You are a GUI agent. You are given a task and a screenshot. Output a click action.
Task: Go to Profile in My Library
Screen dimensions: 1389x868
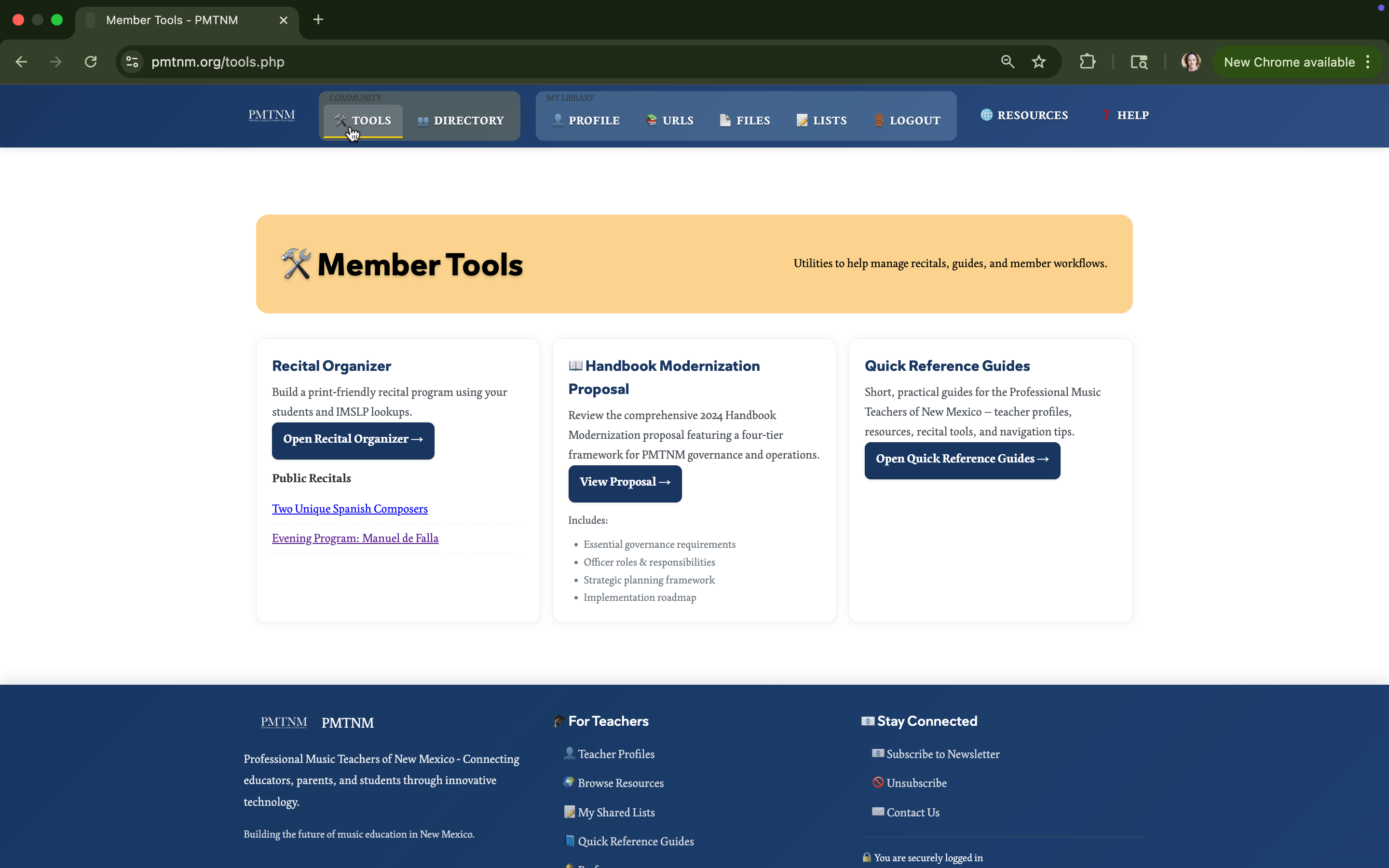(x=586, y=121)
